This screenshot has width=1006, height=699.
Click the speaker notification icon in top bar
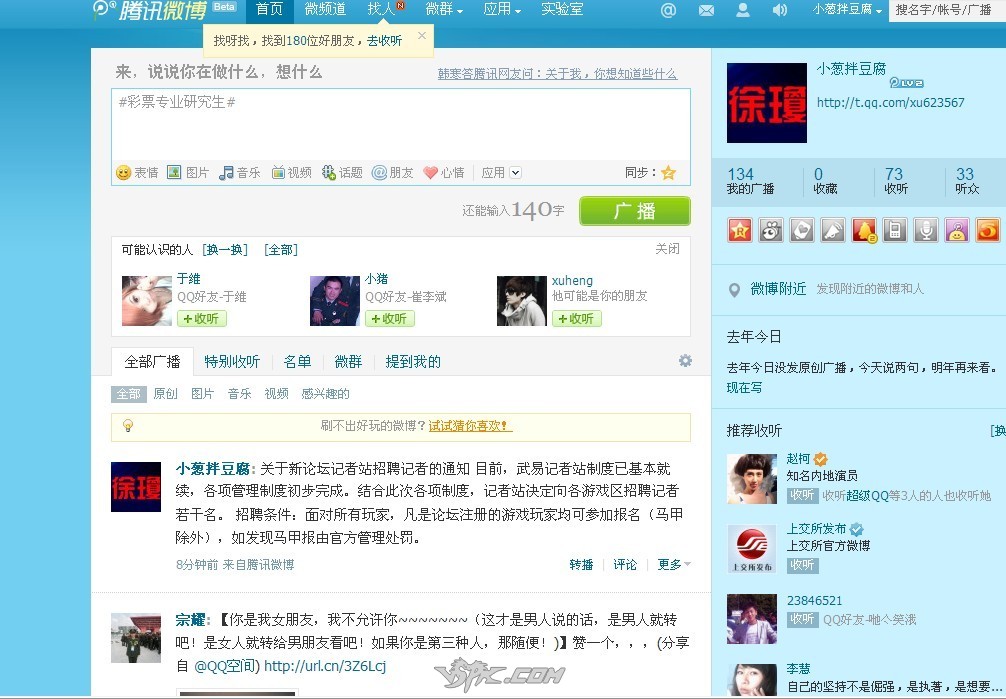pos(779,10)
